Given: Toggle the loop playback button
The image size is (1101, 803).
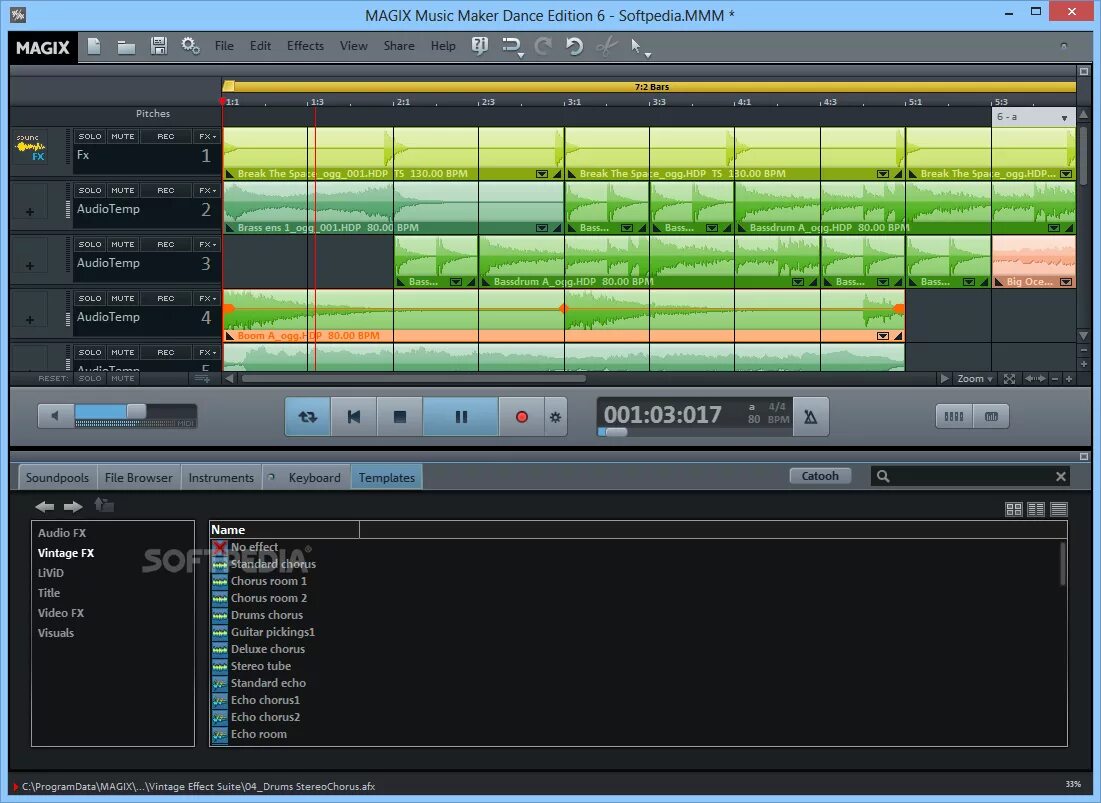Looking at the screenshot, I should (x=308, y=416).
